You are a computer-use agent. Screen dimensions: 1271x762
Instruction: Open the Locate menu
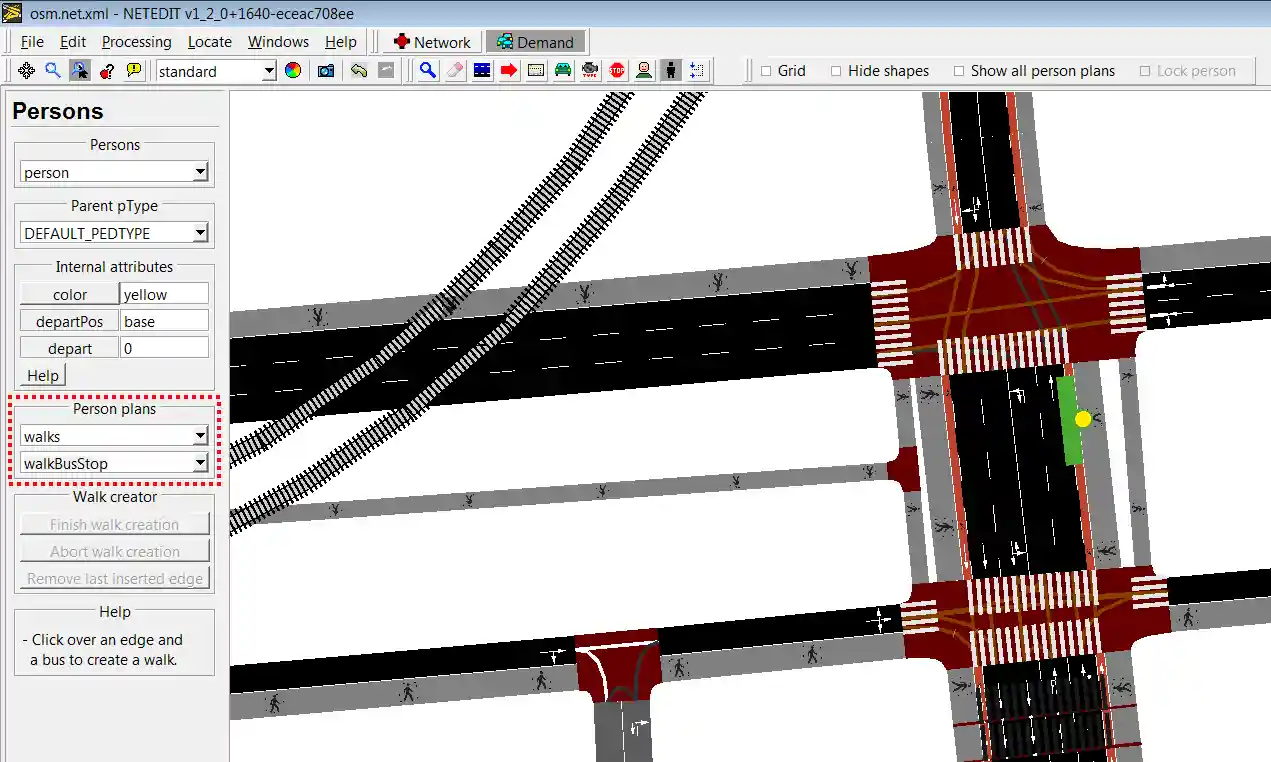pos(209,42)
